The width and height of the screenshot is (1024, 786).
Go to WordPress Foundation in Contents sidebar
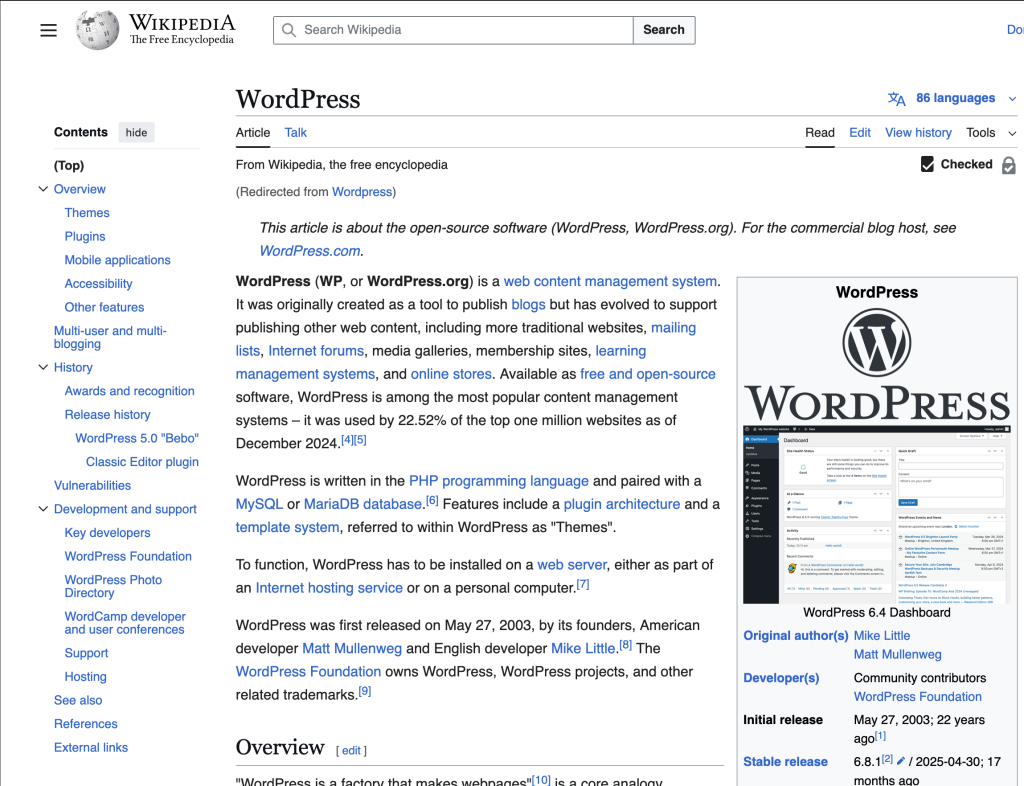coord(128,556)
